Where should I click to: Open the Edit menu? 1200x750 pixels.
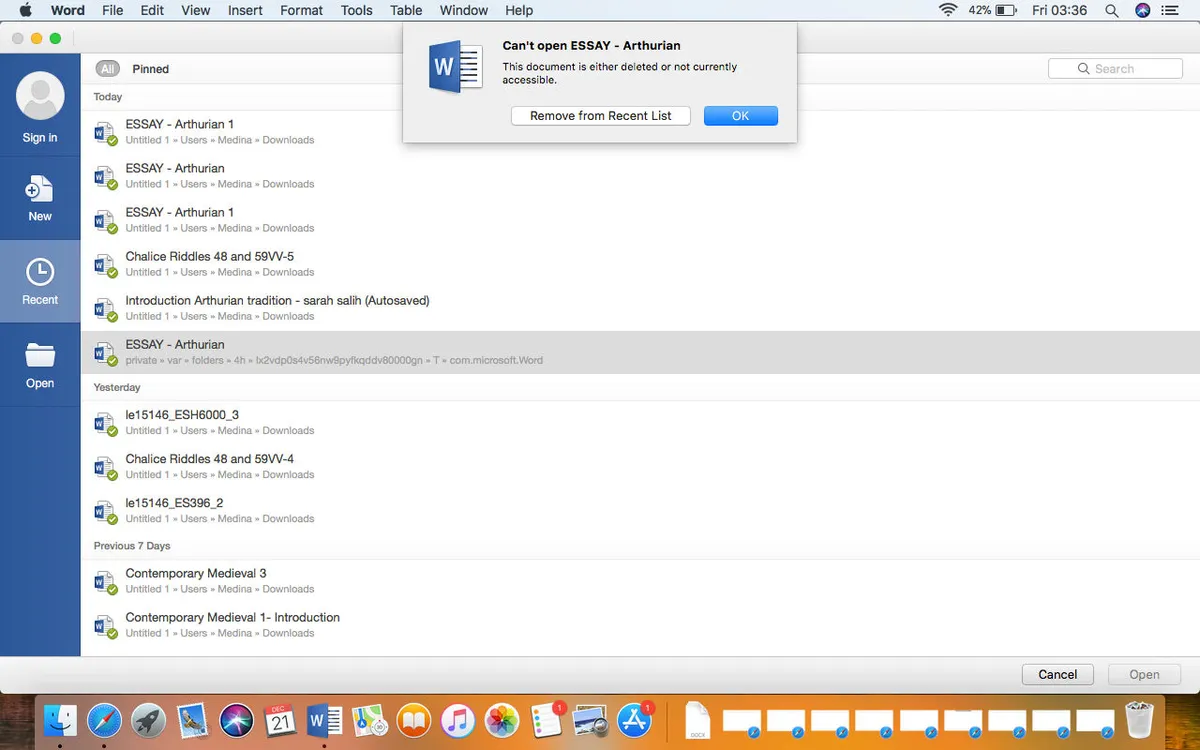click(152, 10)
